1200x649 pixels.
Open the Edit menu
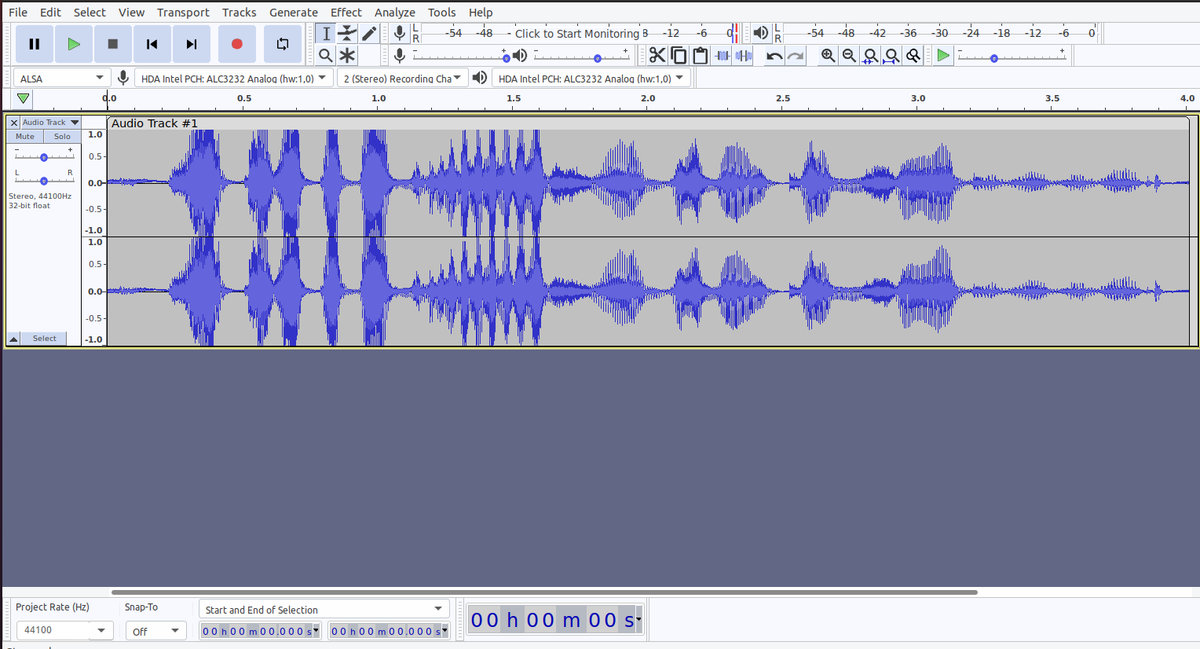(50, 12)
